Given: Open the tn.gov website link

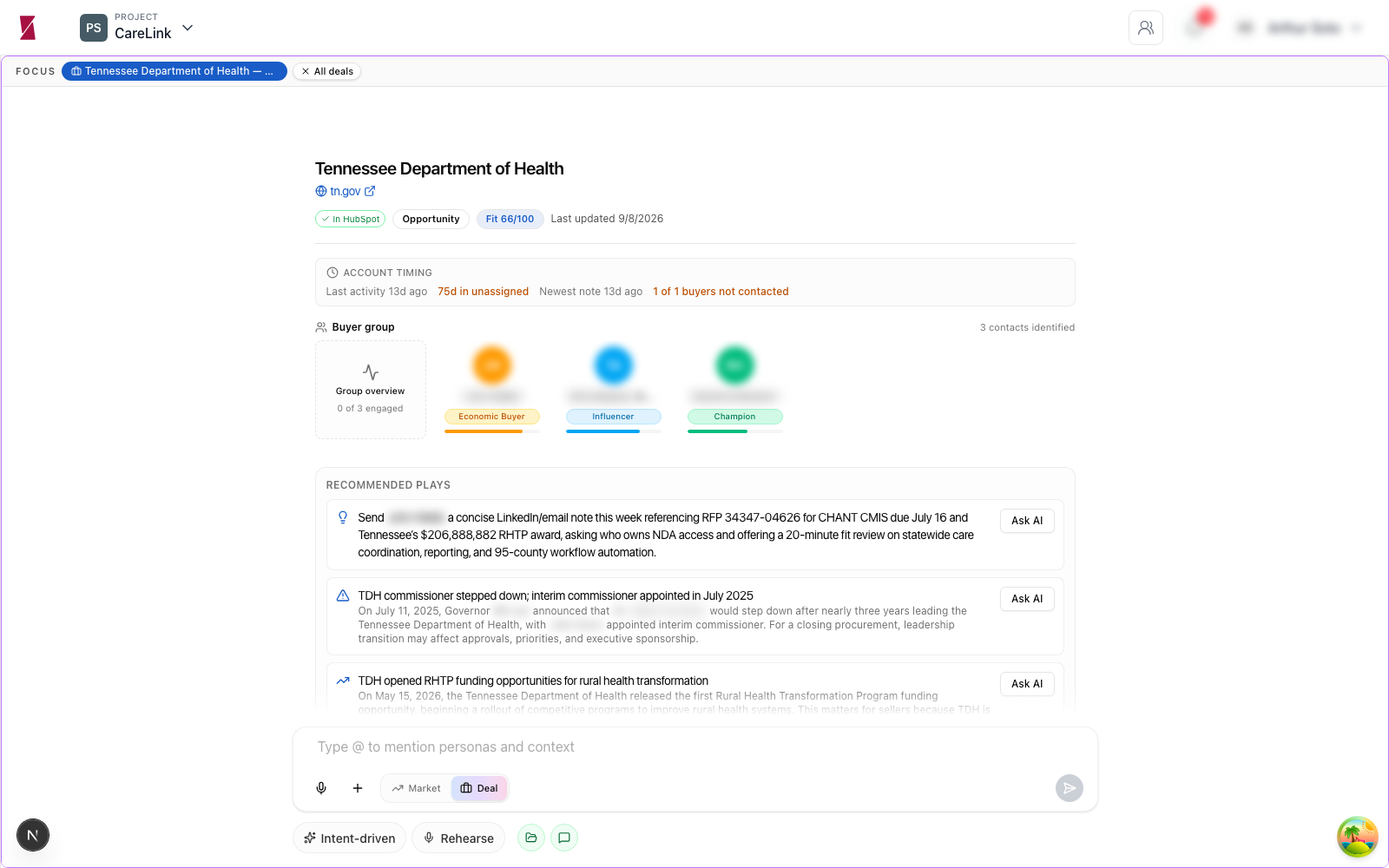Looking at the screenshot, I should tap(345, 191).
